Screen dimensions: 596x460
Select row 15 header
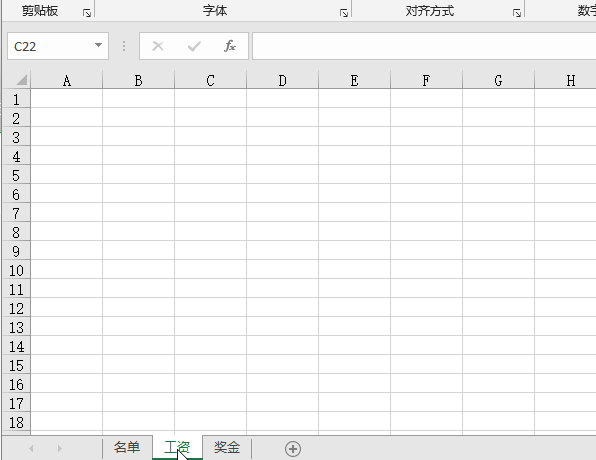point(16,365)
